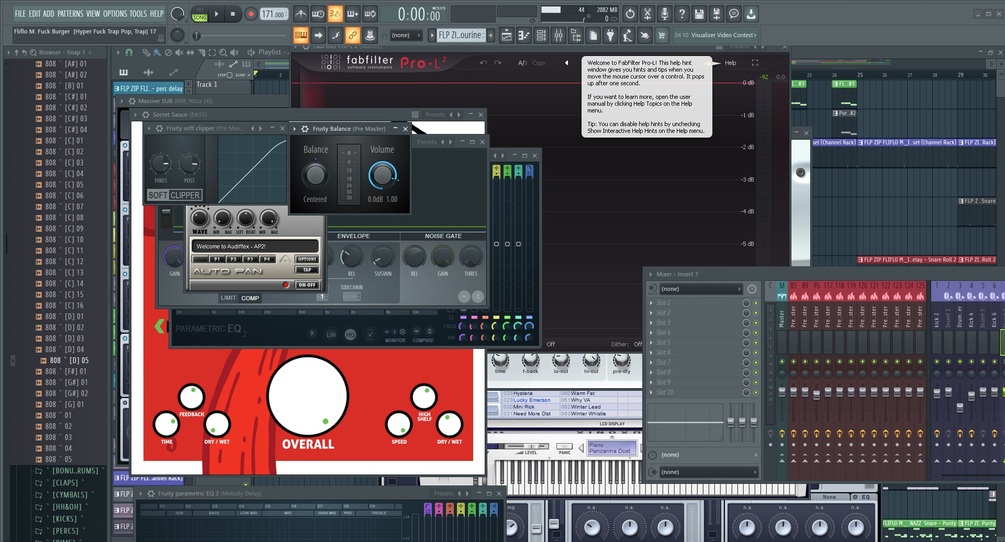The image size is (1005, 542).
Task: Adjust the Fruity Balance Balance knob
Action: coord(315,174)
